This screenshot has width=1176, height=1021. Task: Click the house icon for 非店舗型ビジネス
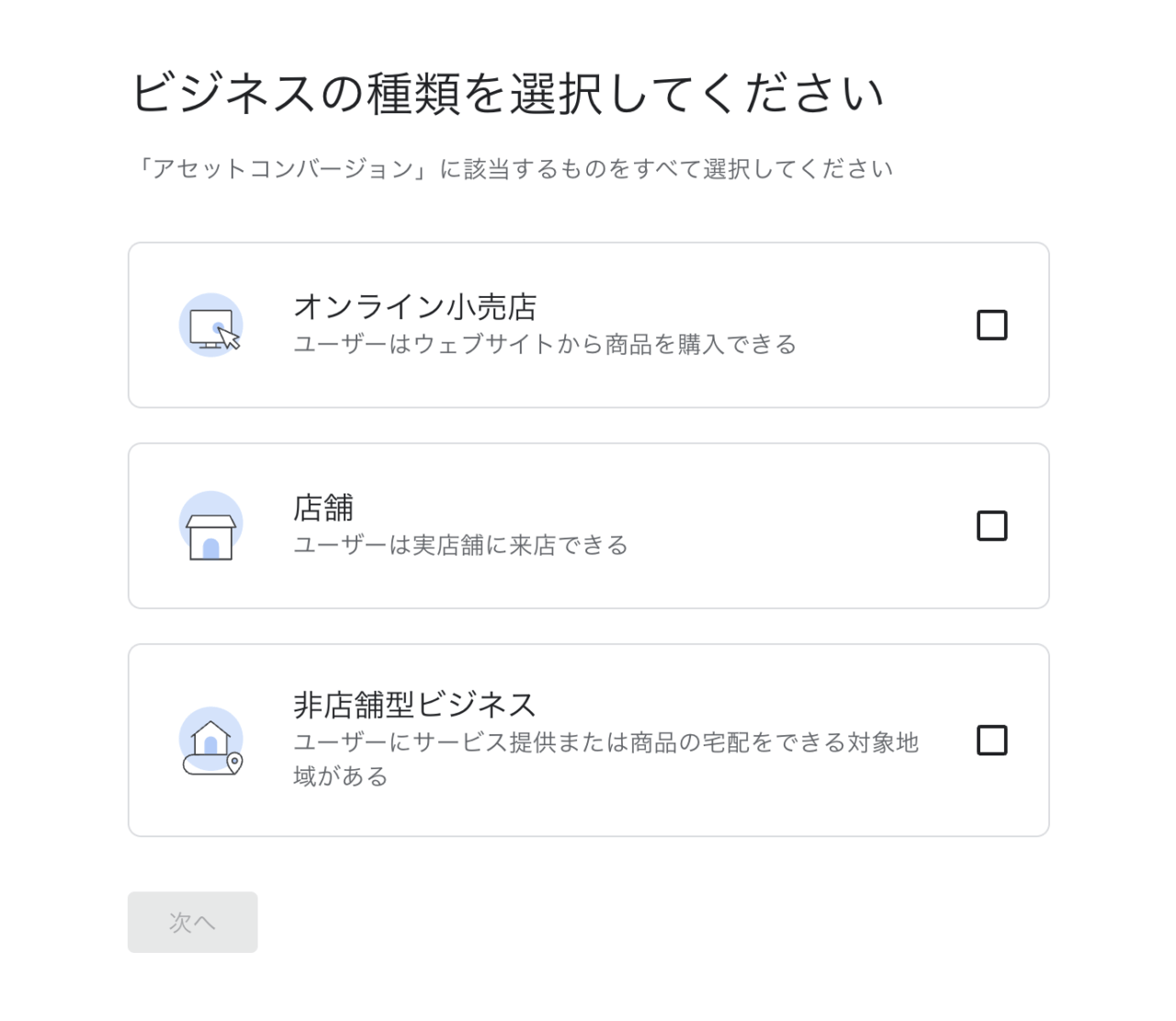point(211,741)
